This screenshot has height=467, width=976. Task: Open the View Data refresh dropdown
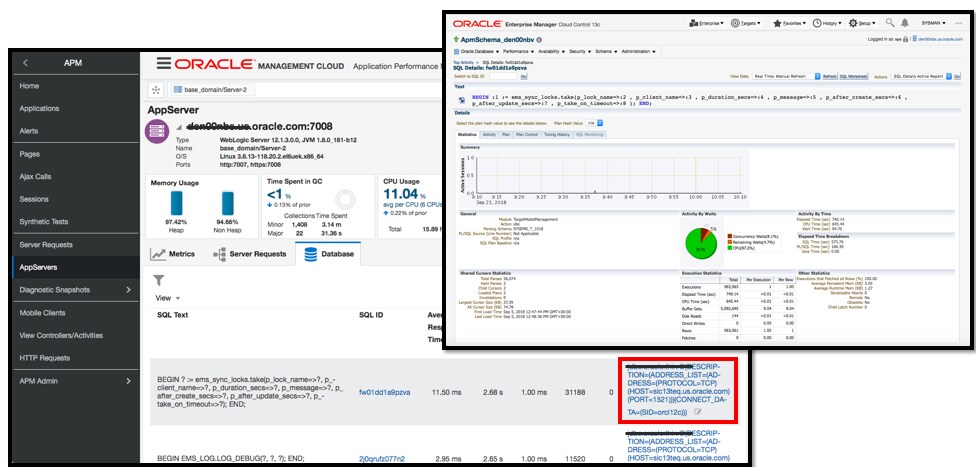click(786, 76)
